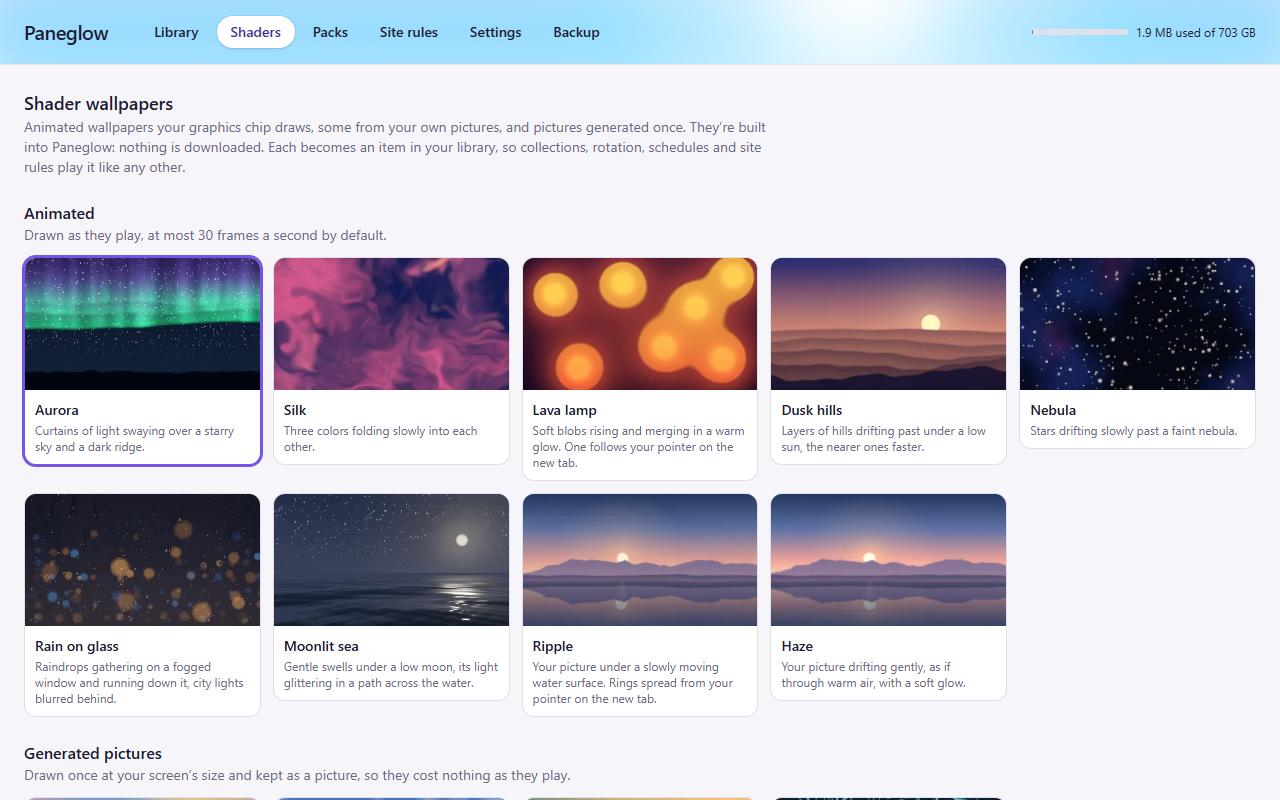Go to the Site rules tab
The width and height of the screenshot is (1280, 800).
tap(409, 32)
